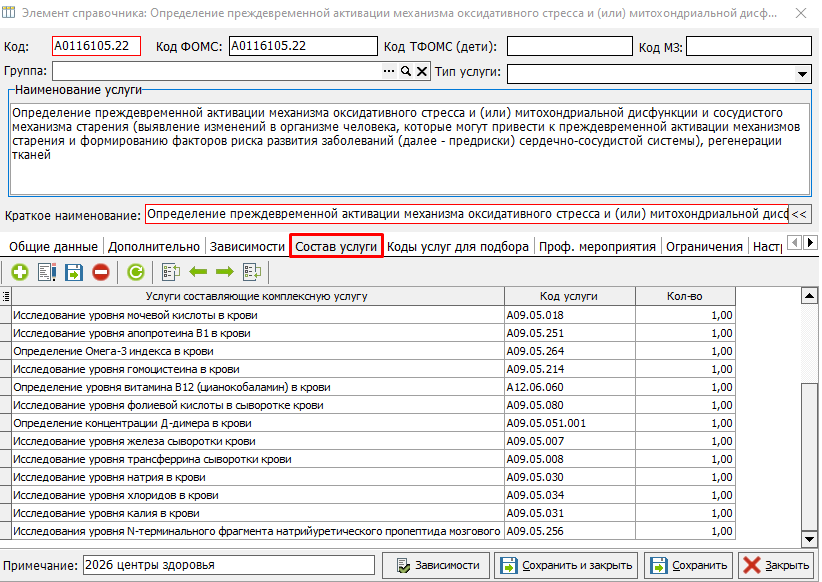The height and width of the screenshot is (582, 822).
Task: Clear the Группа field with X icon
Action: [422, 72]
